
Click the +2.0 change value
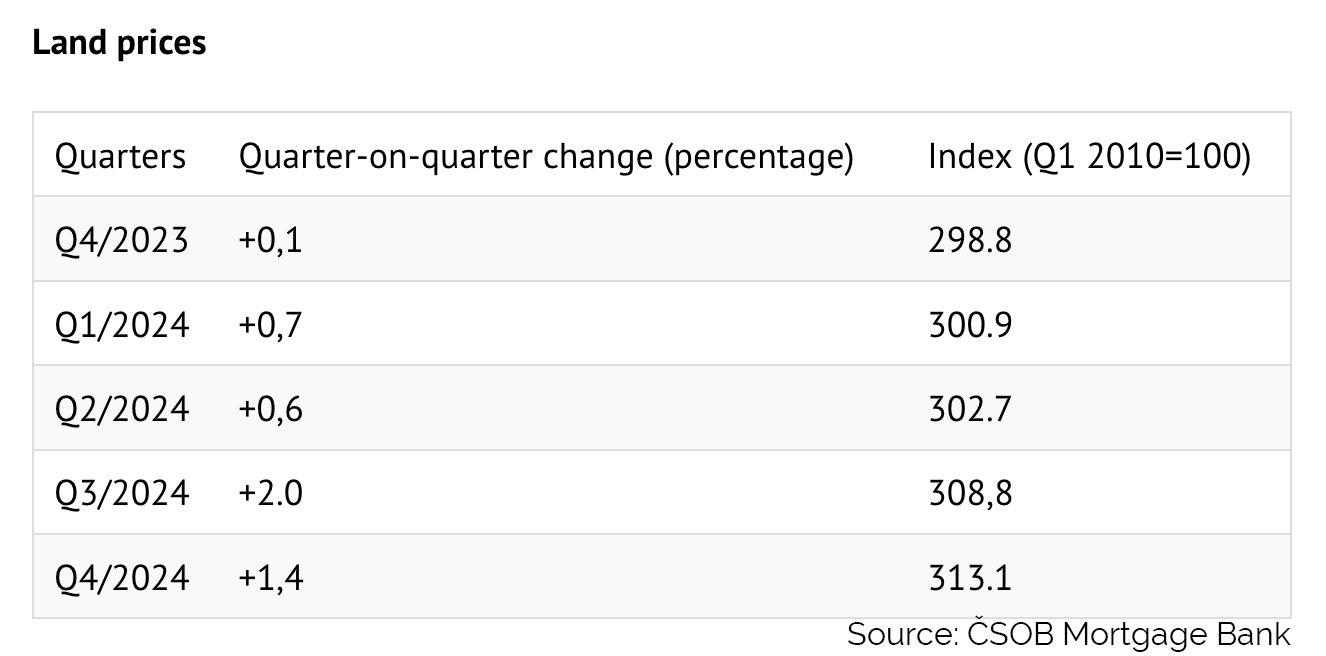[270, 493]
